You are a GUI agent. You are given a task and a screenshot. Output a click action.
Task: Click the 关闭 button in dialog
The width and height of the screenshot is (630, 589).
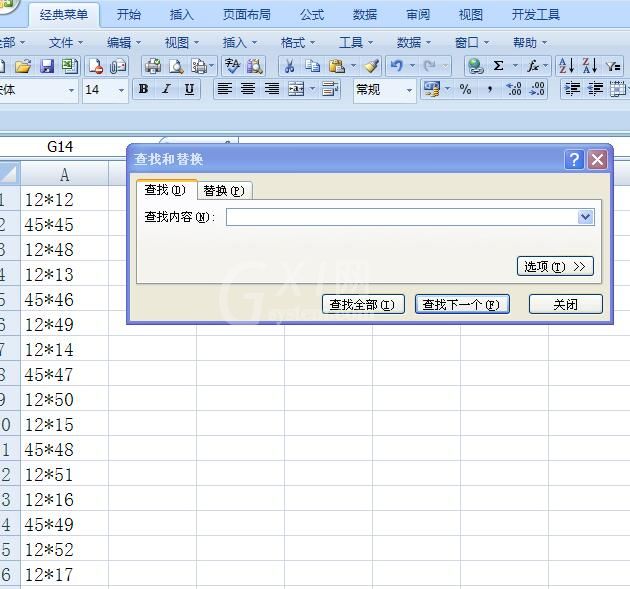566,305
